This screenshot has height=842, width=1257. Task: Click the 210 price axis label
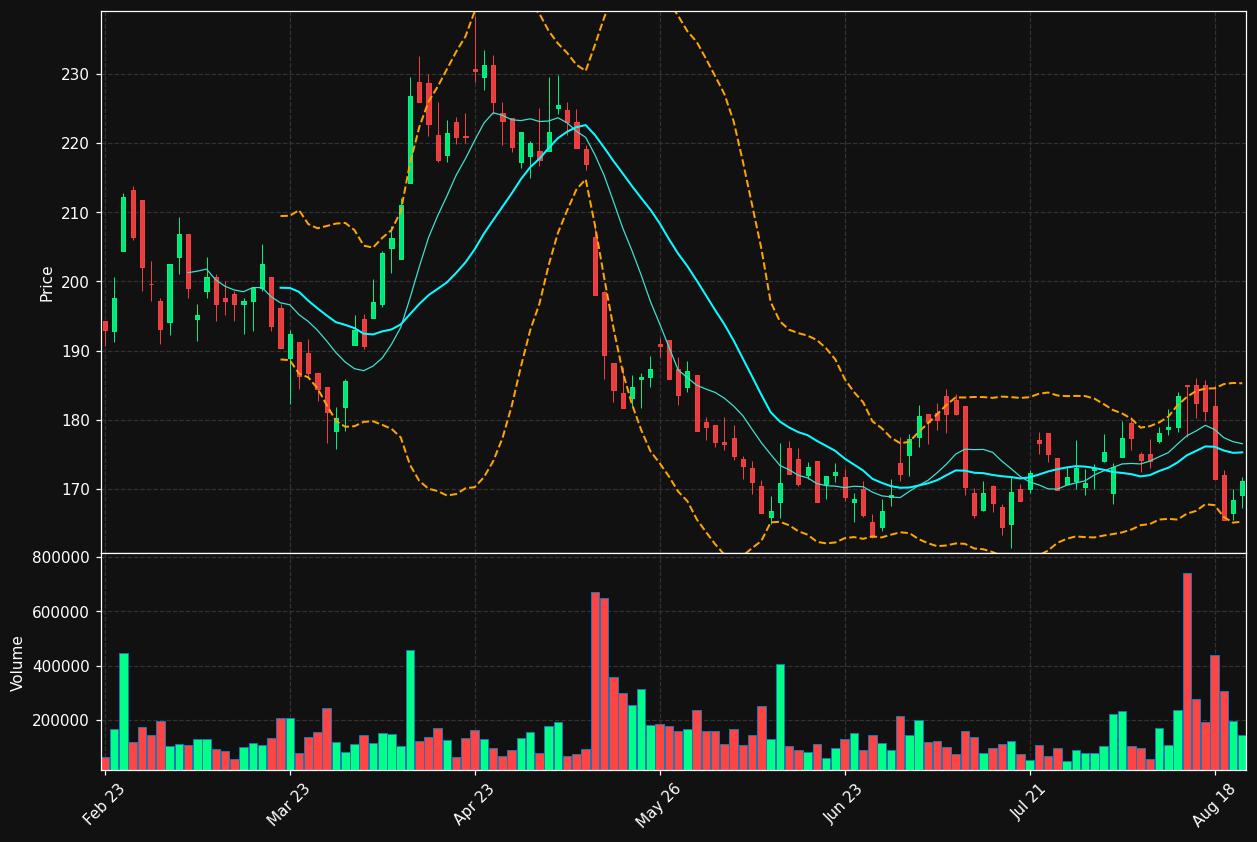coord(76,213)
